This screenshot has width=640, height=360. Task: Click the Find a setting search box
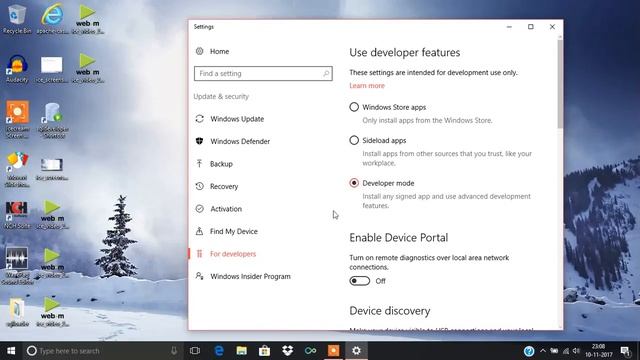pos(263,73)
